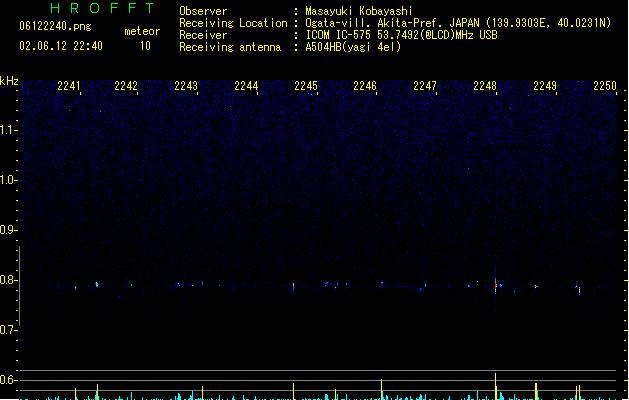Select the meteor count value 10

[145, 46]
